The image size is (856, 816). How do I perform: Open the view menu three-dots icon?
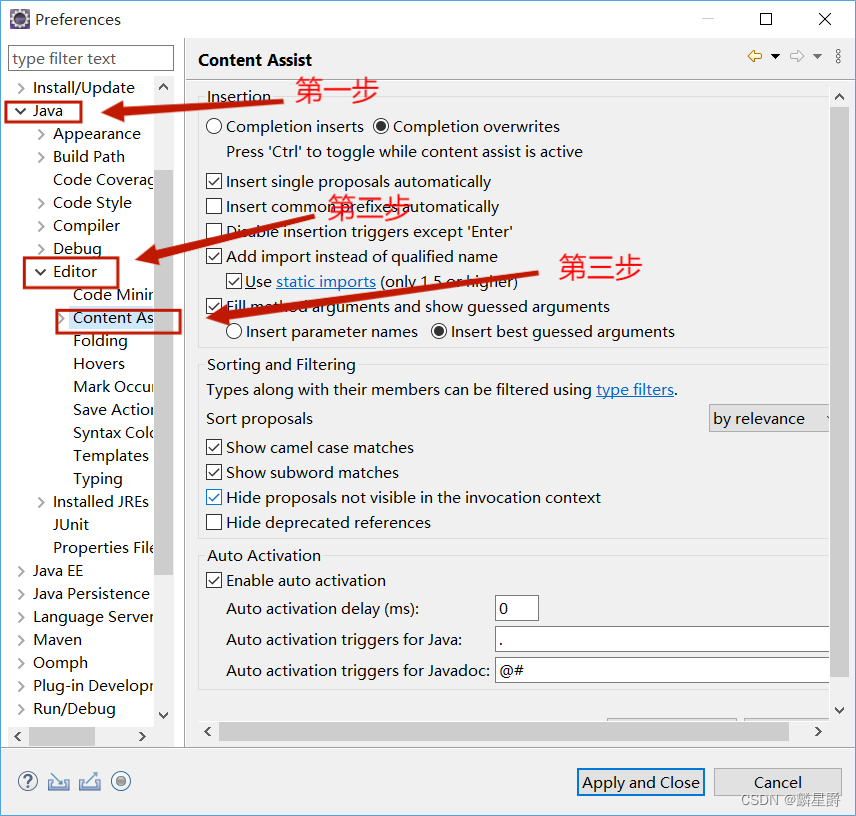tap(838, 56)
